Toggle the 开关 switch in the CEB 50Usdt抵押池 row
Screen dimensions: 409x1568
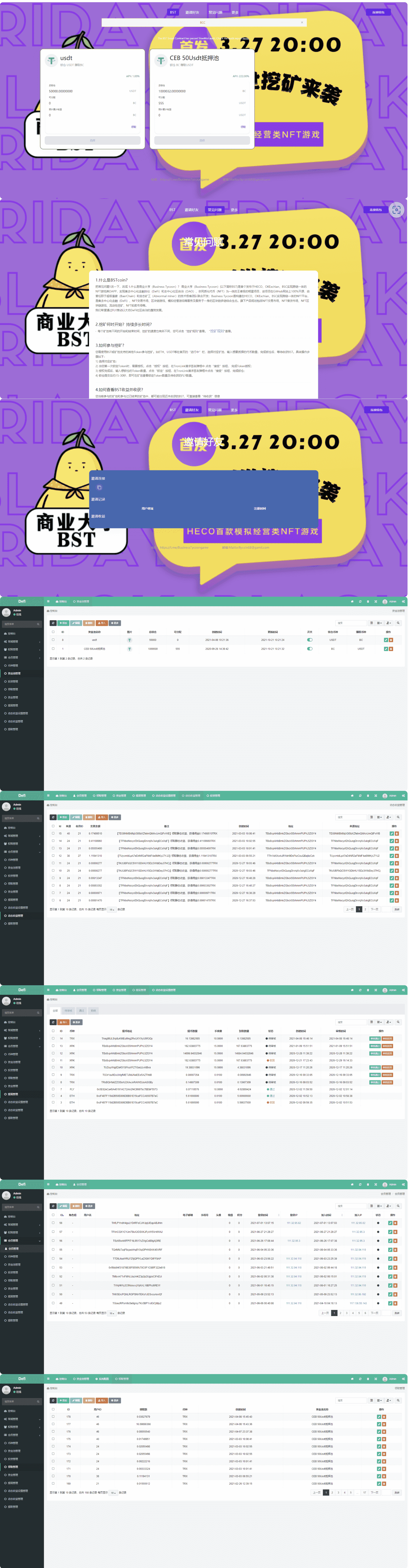(x=309, y=649)
